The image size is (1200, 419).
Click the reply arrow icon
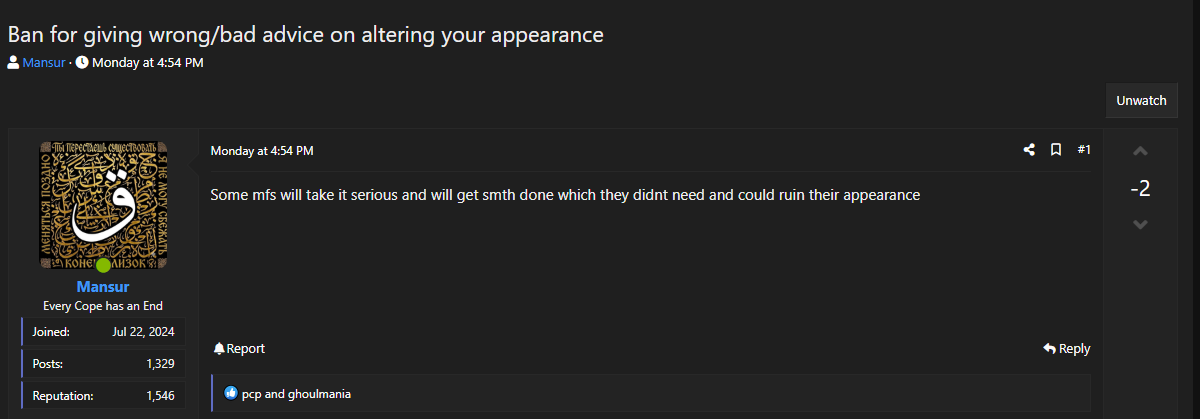(x=1049, y=349)
